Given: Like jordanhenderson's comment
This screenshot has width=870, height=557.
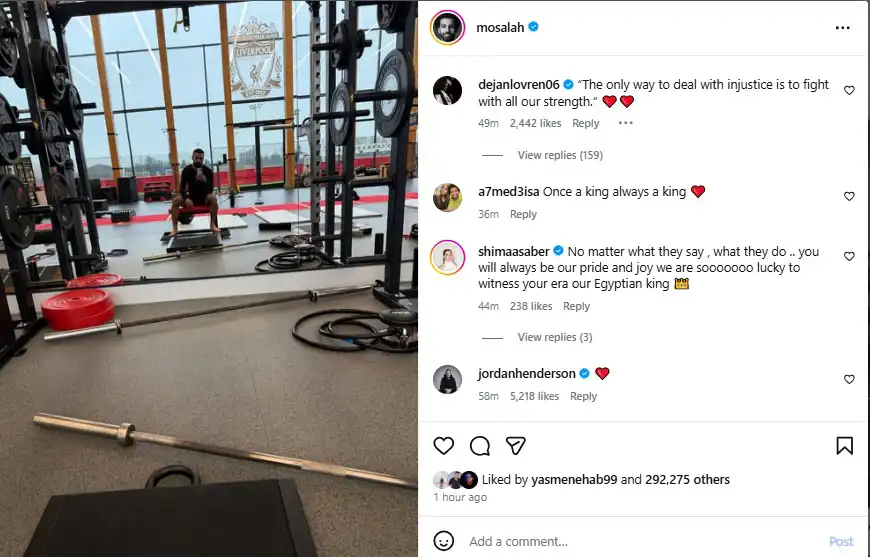Looking at the screenshot, I should [x=849, y=379].
